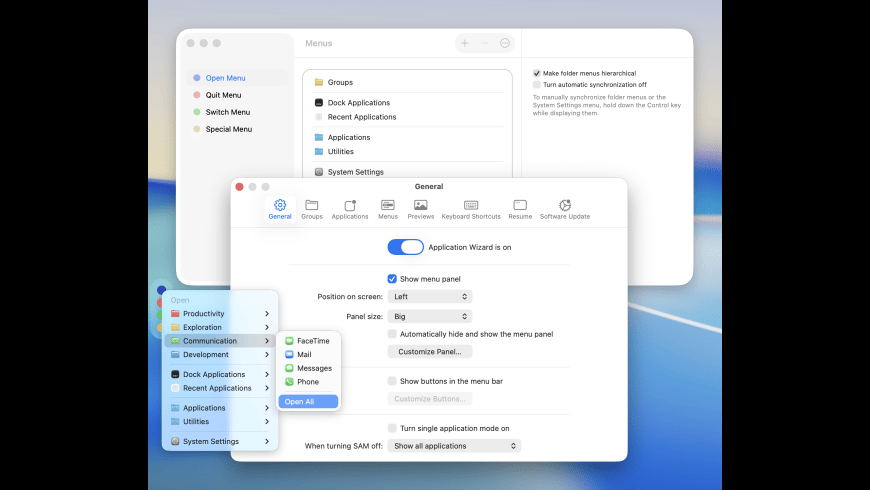Launch FaceTime from the submenu

(x=308, y=341)
